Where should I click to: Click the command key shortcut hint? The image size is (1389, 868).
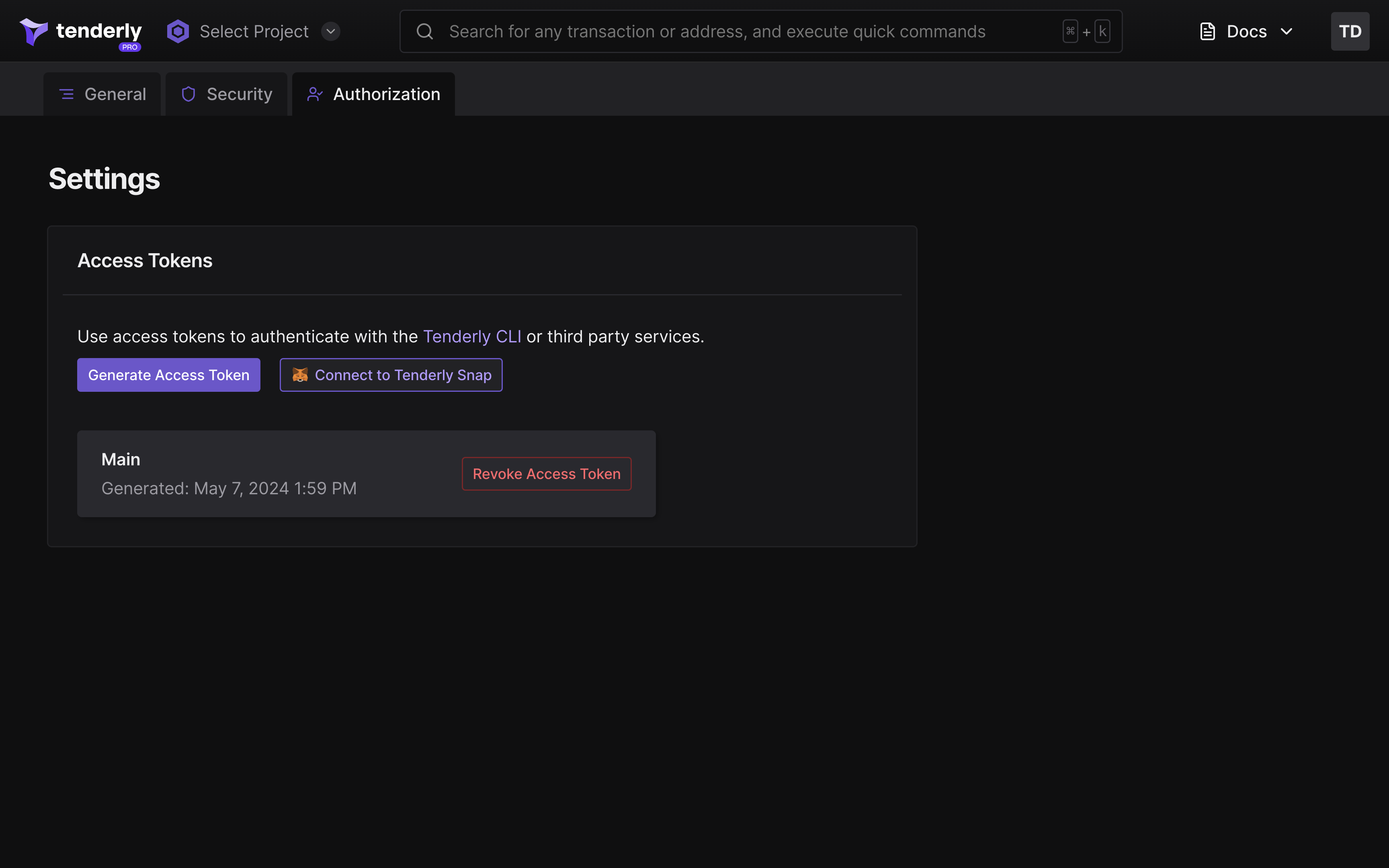pyautogui.click(x=1070, y=32)
